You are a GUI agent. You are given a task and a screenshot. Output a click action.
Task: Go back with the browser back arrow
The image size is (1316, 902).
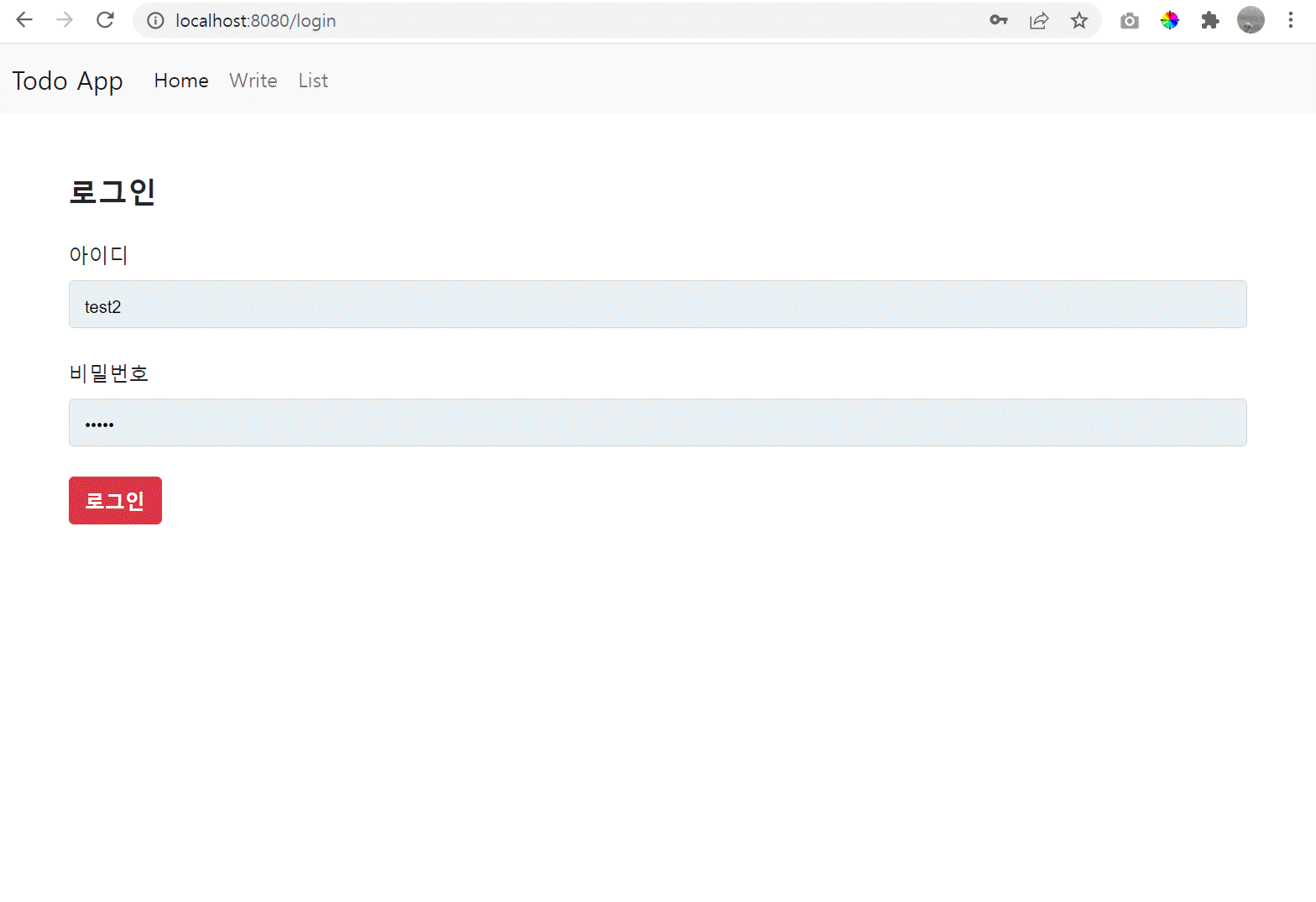[24, 20]
